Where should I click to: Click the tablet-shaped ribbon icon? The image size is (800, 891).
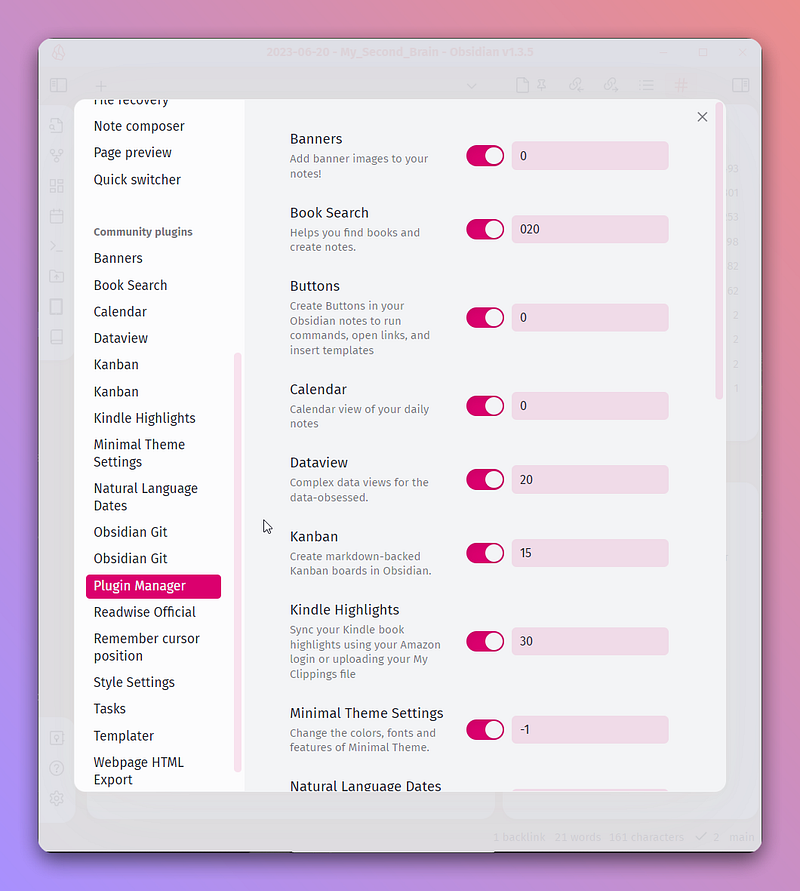[56, 307]
